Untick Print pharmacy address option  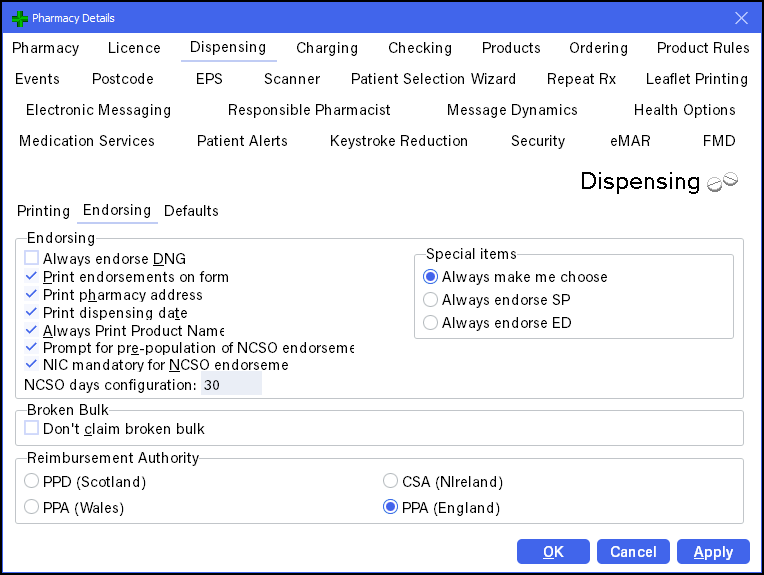click(32, 295)
